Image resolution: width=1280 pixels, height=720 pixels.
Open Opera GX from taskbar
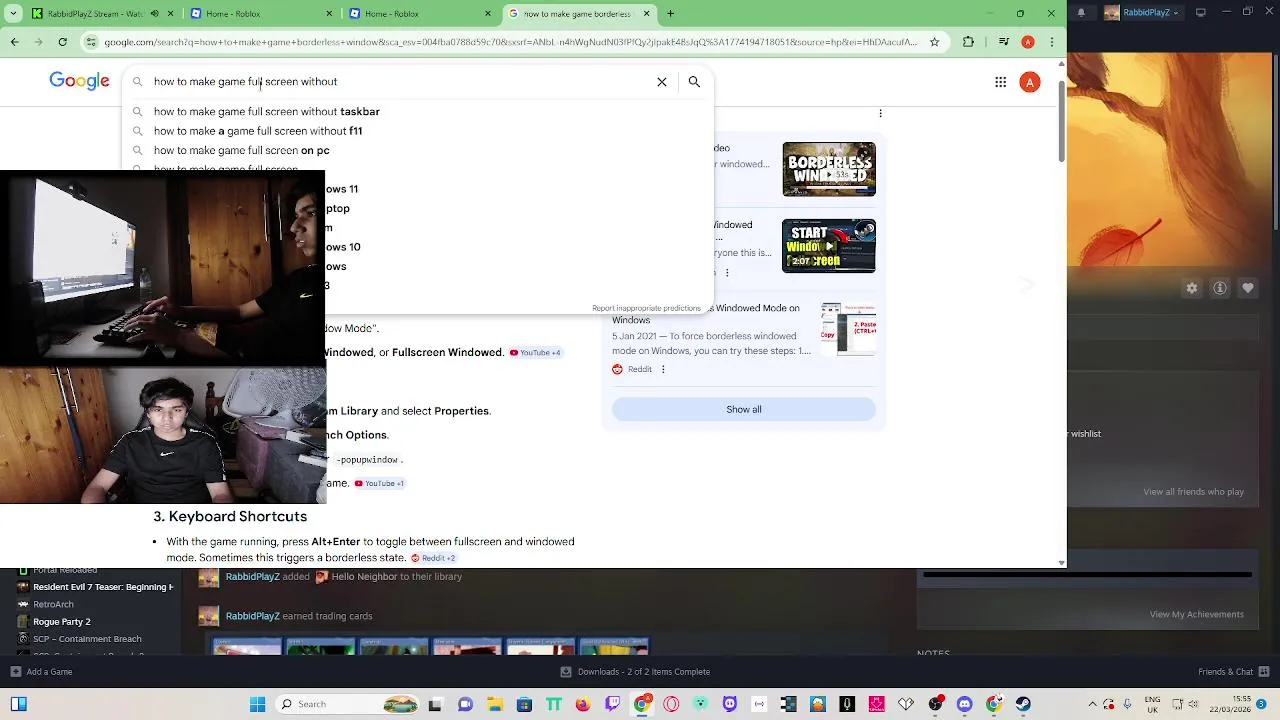671,704
